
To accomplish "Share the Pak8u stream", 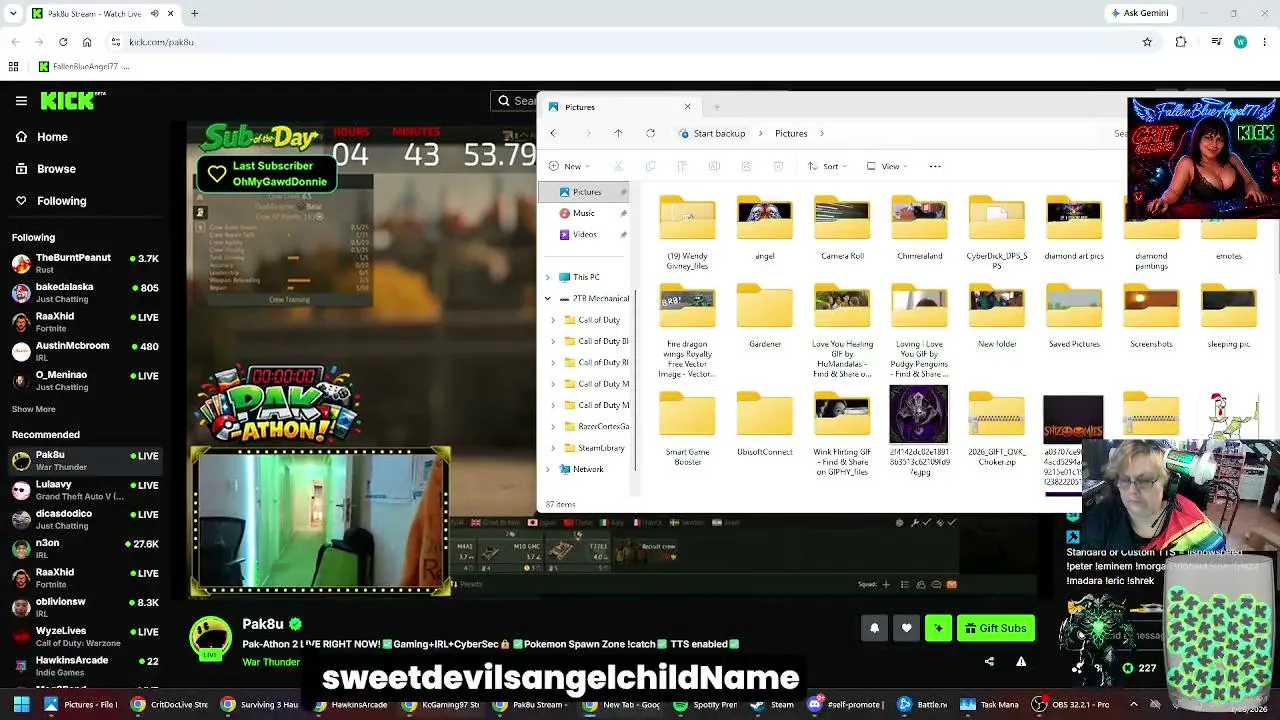I will tap(989, 661).
